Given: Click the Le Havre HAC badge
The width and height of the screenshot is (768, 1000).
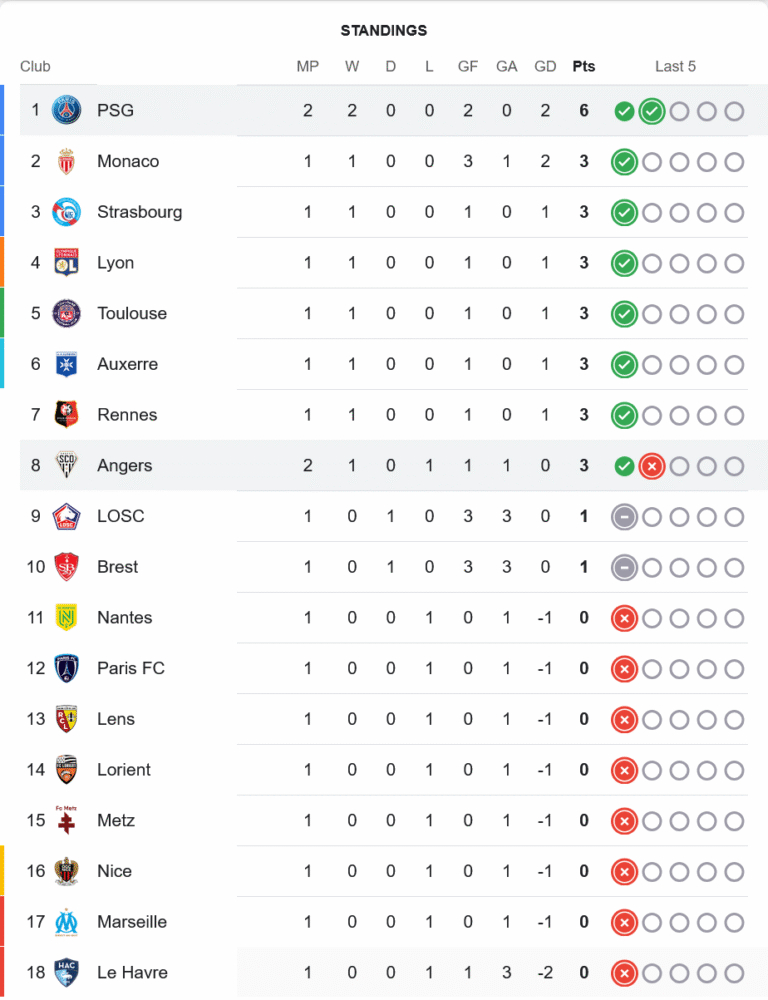Looking at the screenshot, I should point(66,973).
